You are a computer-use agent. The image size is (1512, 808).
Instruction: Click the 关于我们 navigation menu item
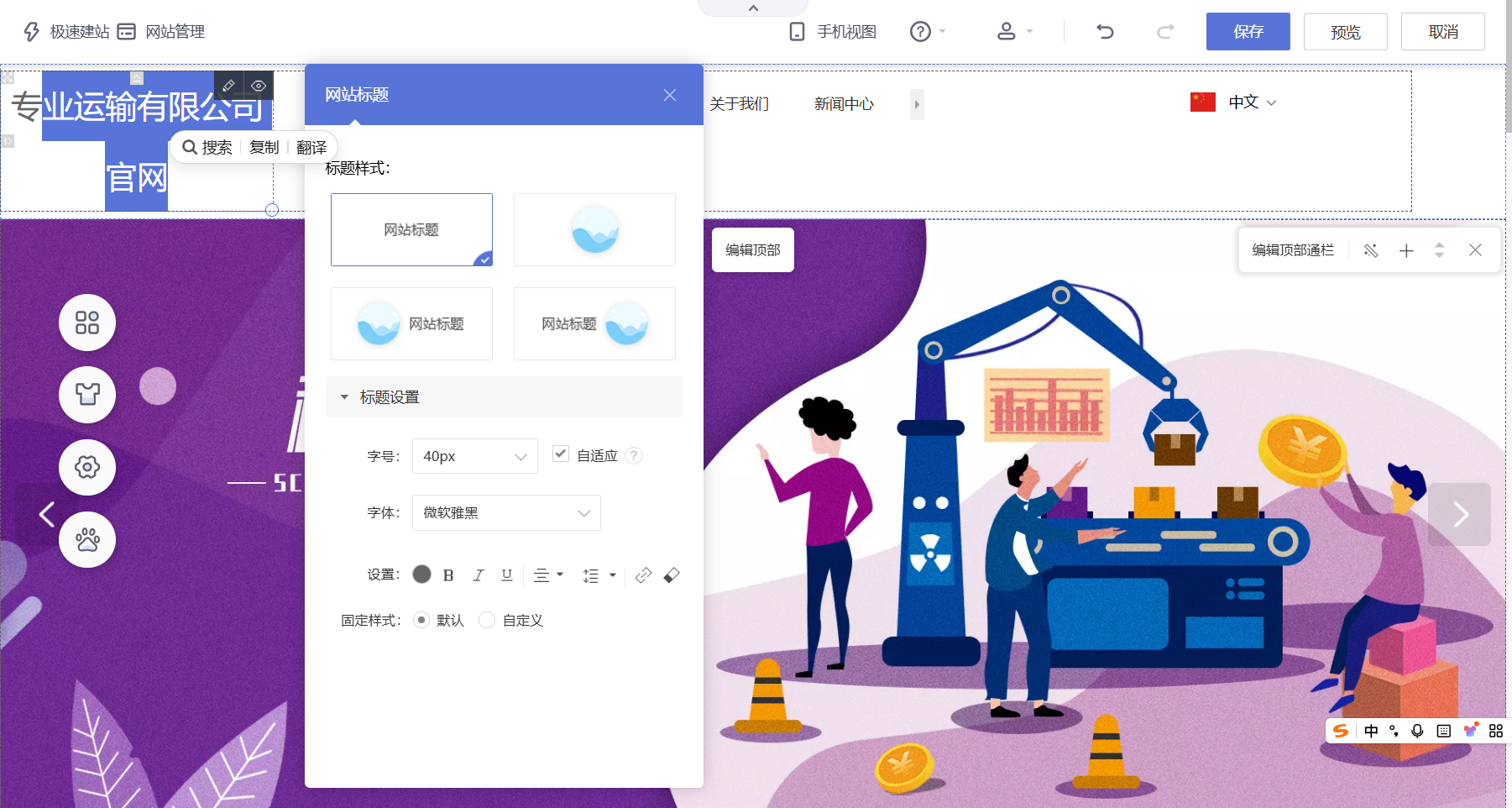pos(740,103)
